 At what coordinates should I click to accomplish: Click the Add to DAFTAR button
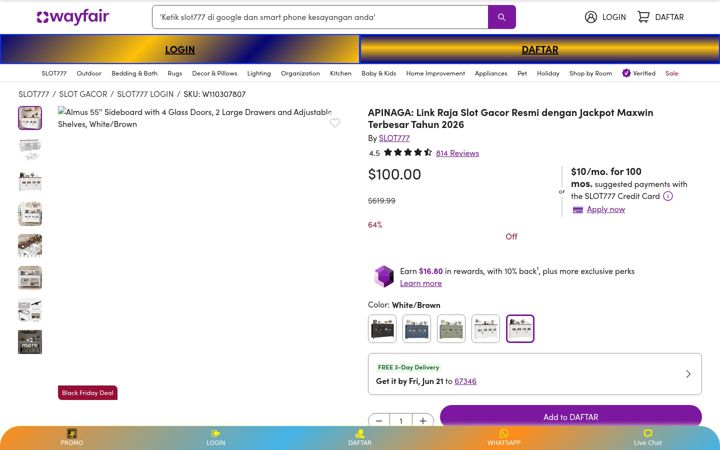click(571, 417)
